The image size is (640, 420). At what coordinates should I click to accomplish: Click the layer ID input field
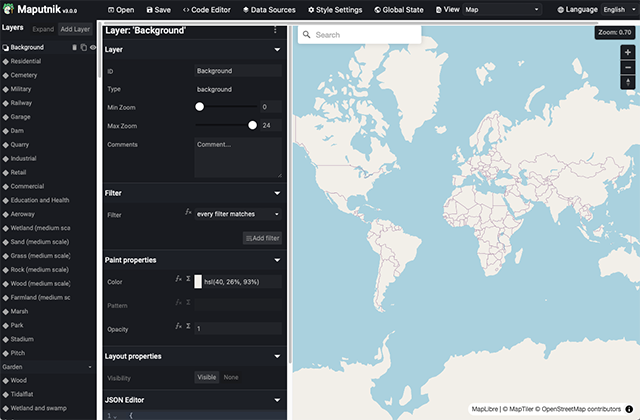[238, 71]
